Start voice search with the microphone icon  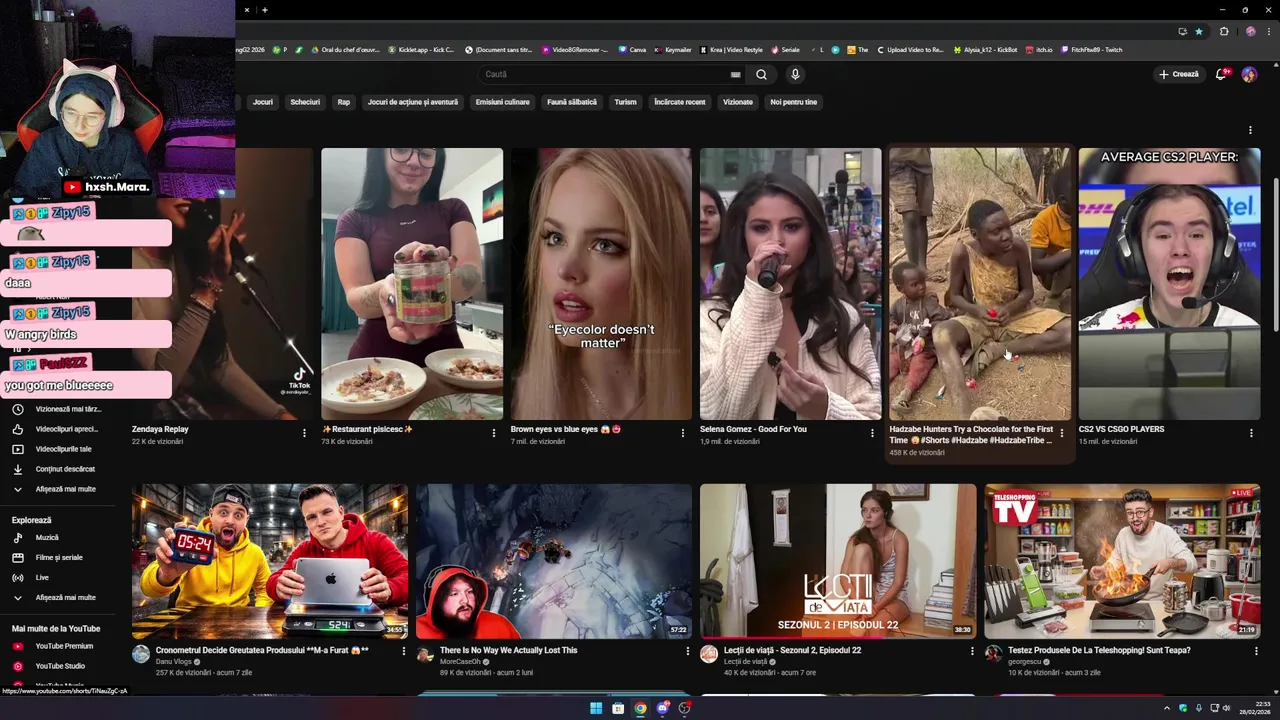pos(795,74)
